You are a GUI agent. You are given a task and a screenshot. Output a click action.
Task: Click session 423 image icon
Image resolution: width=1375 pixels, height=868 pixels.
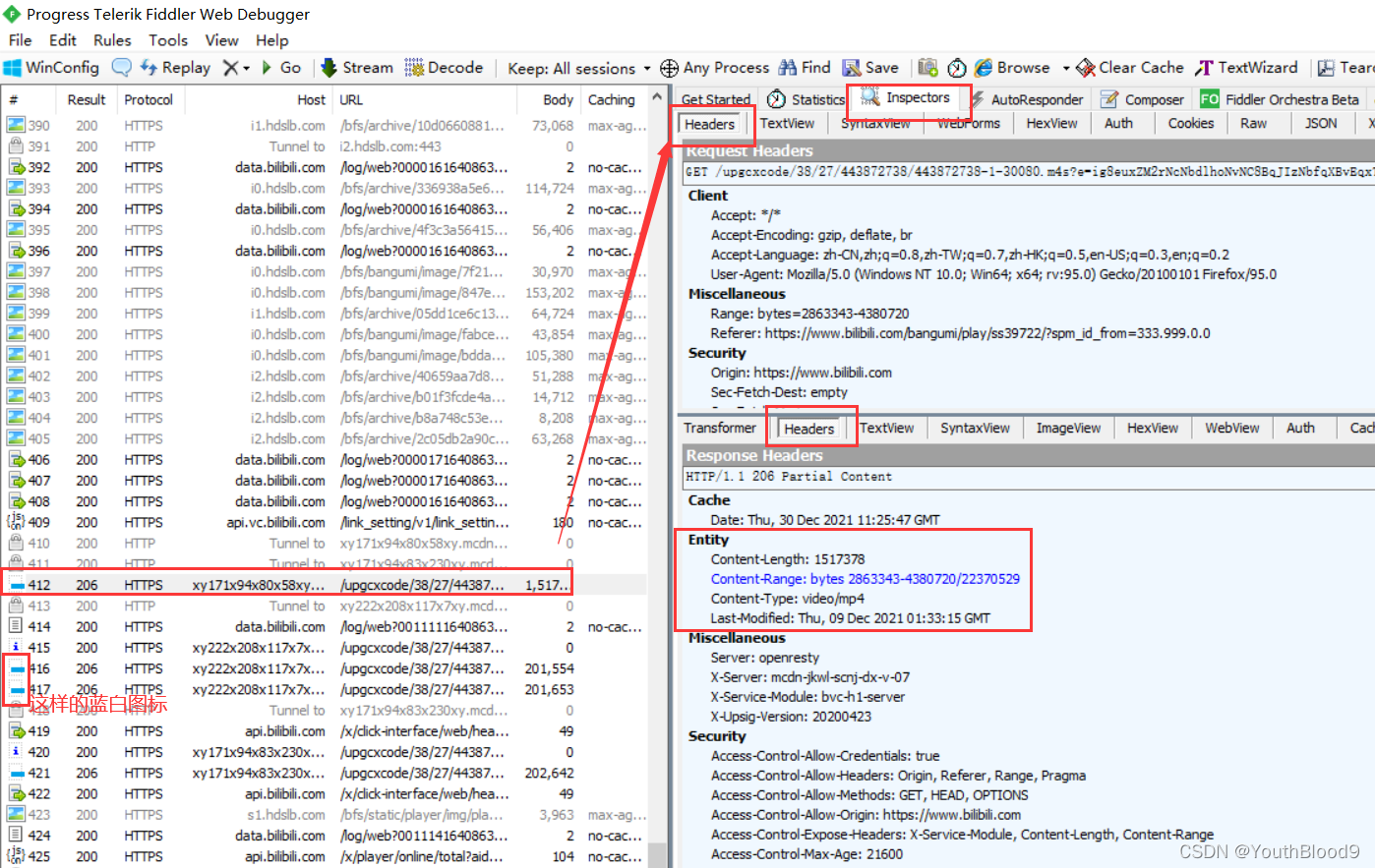coord(16,815)
